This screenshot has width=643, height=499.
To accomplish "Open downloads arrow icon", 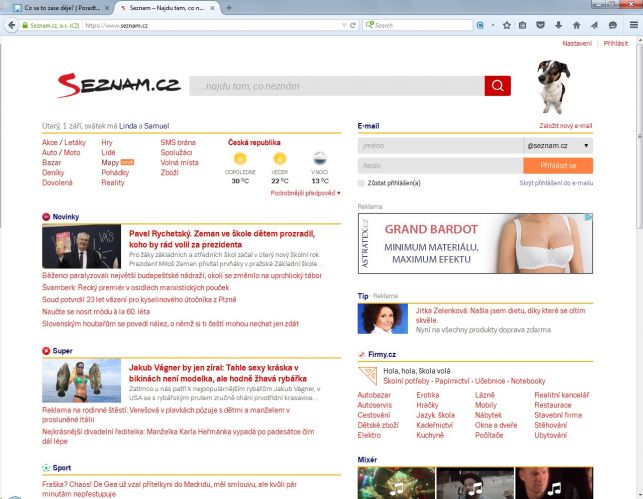I will [559, 25].
